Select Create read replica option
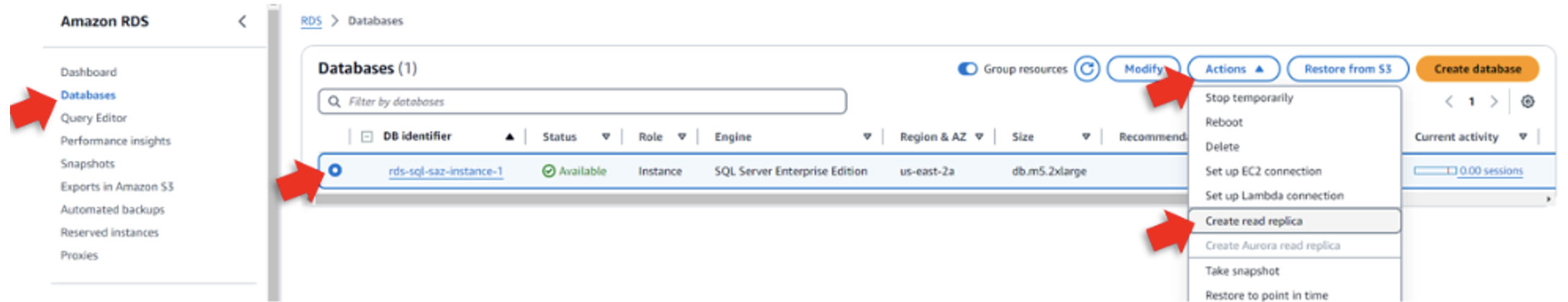 tap(1295, 221)
